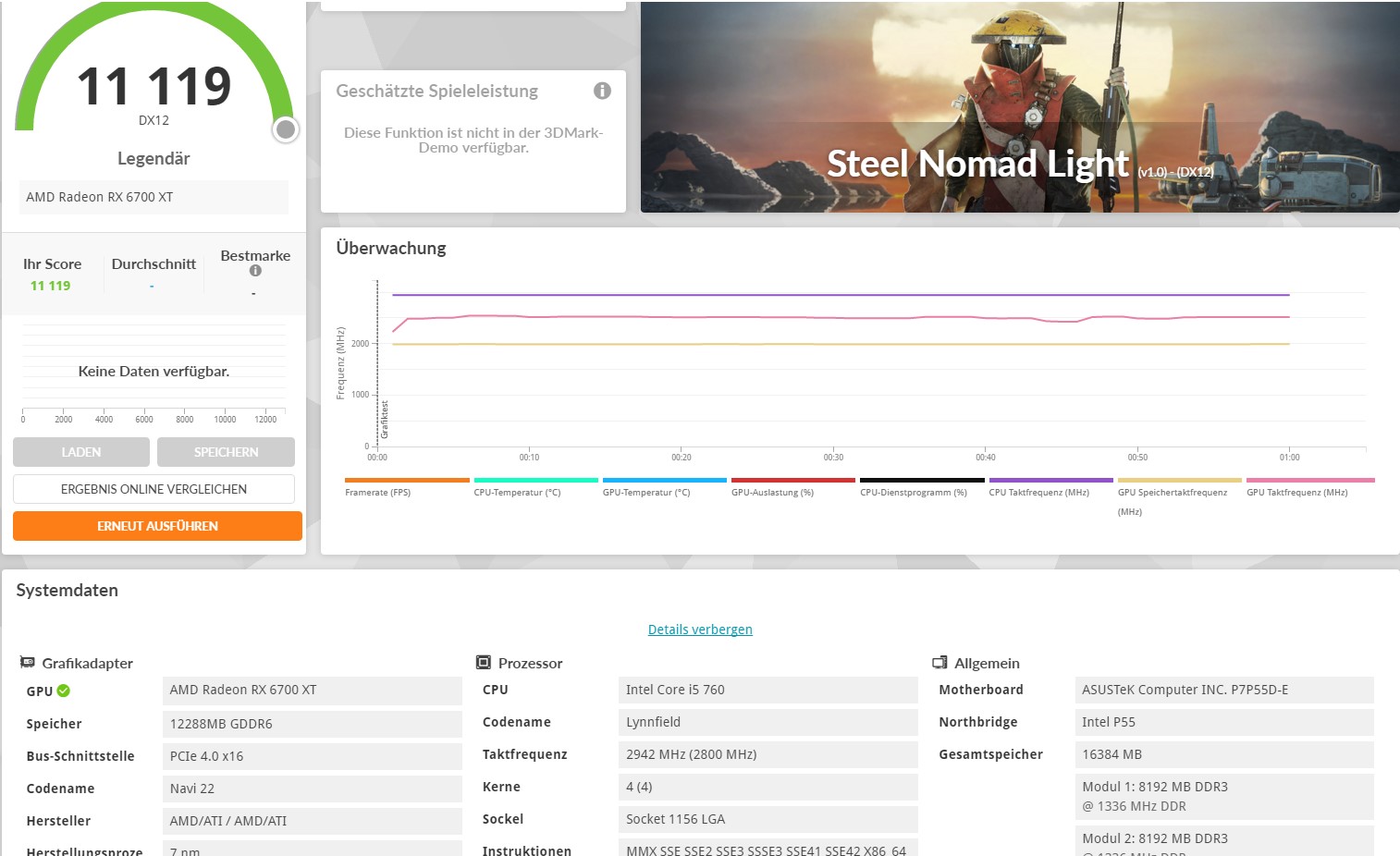Select the PCIe 4.0 x16 value
The width and height of the screenshot is (1400, 856).
pos(313,756)
